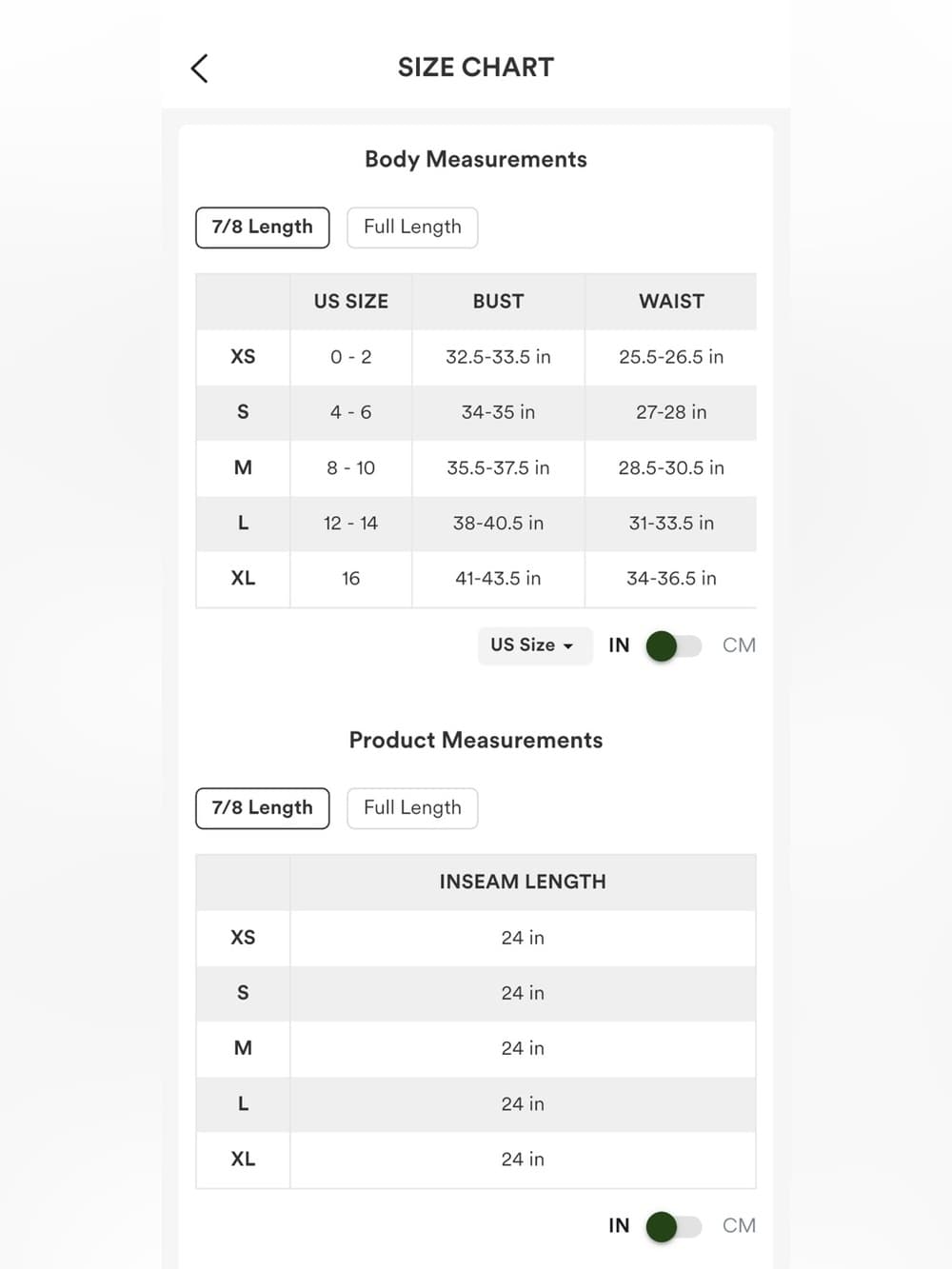The width and height of the screenshot is (952, 1269).
Task: Click the dropdown caret next to US Size
Action: point(568,646)
